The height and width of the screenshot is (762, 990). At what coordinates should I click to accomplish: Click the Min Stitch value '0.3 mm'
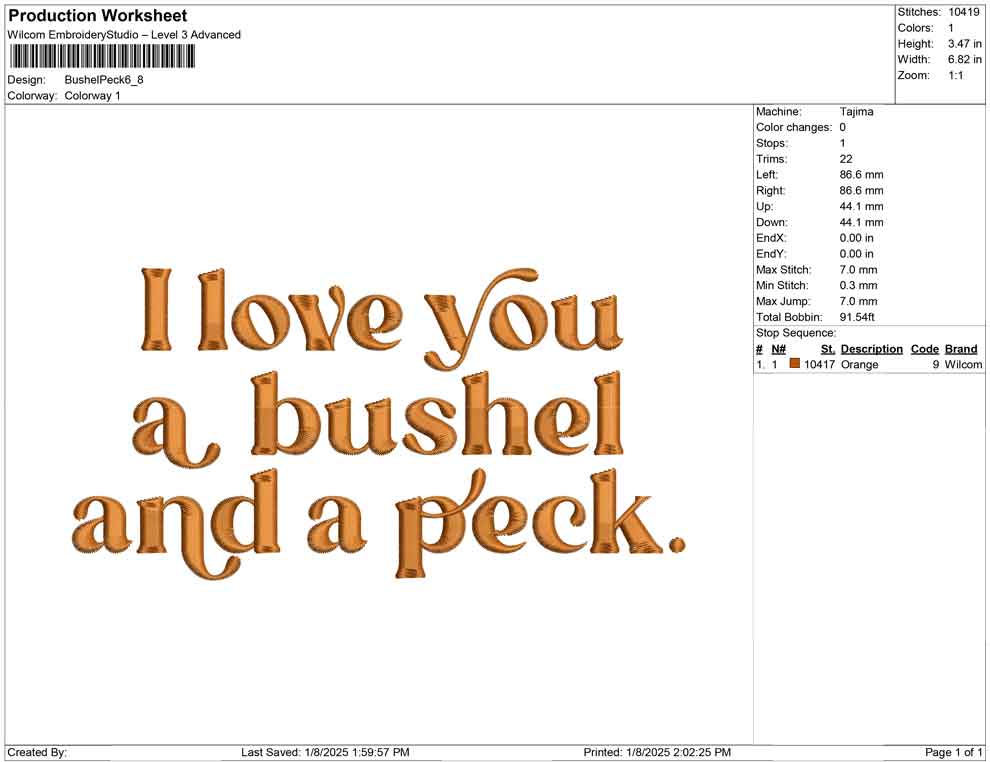858,285
